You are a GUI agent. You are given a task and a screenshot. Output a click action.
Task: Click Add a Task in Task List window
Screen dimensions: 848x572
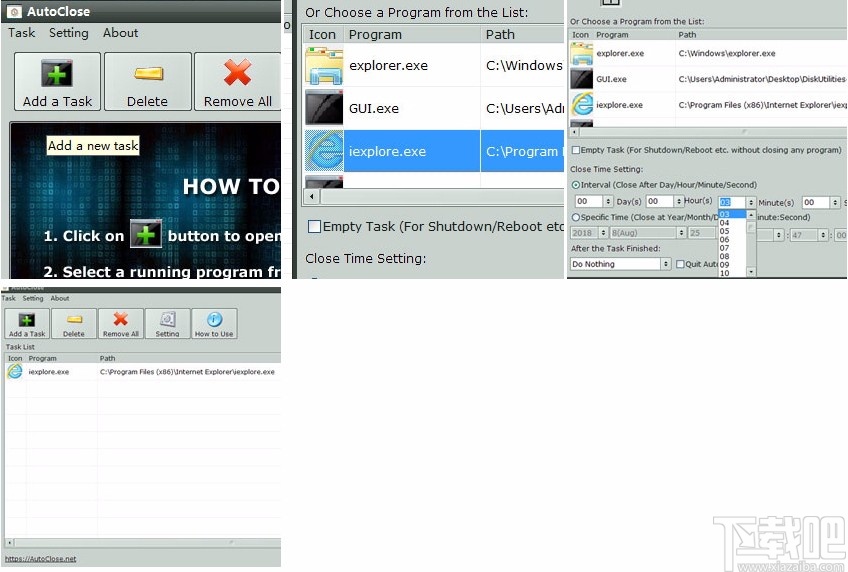click(27, 324)
